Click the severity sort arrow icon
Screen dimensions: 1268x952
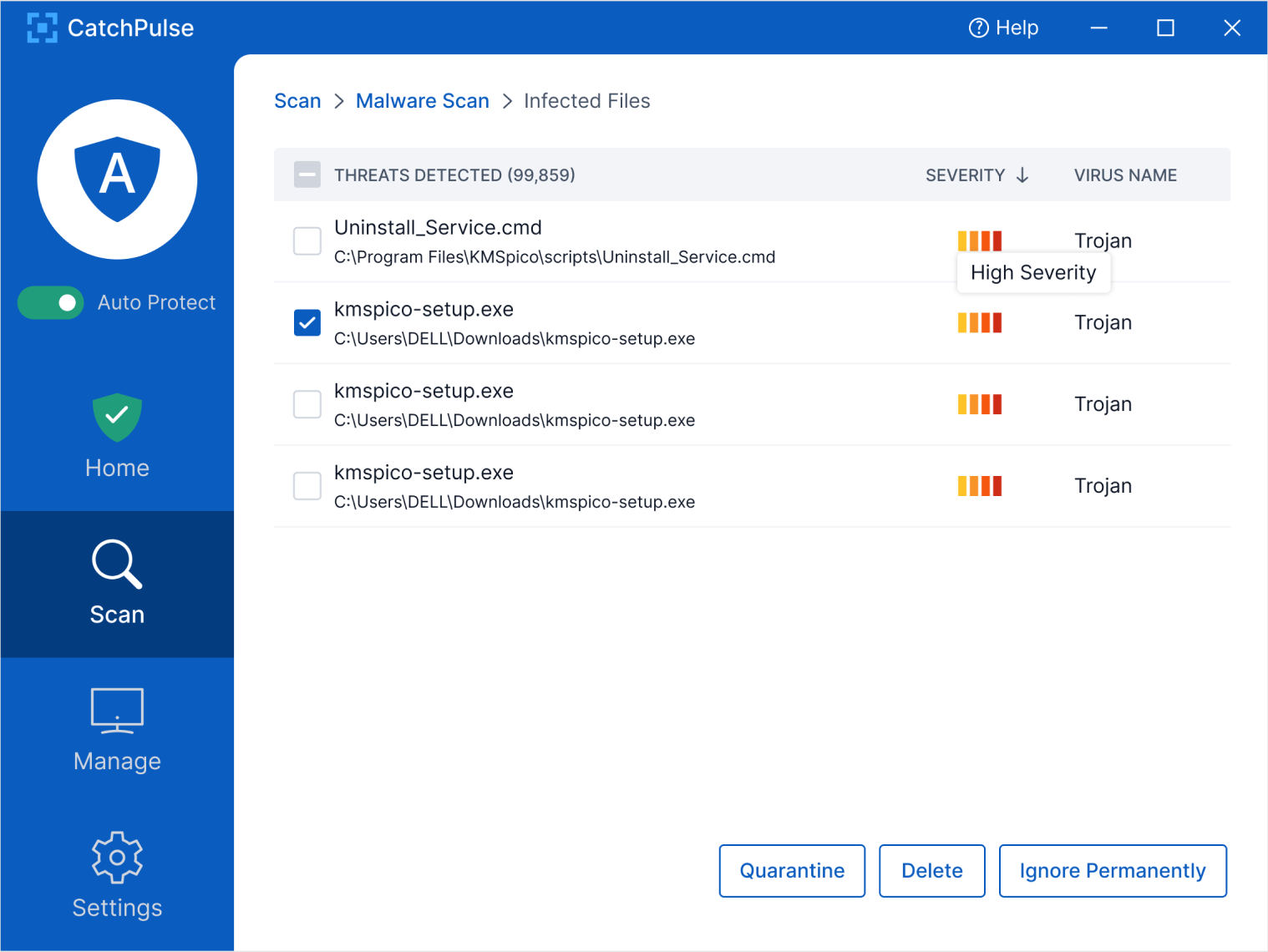pyautogui.click(x=1022, y=175)
